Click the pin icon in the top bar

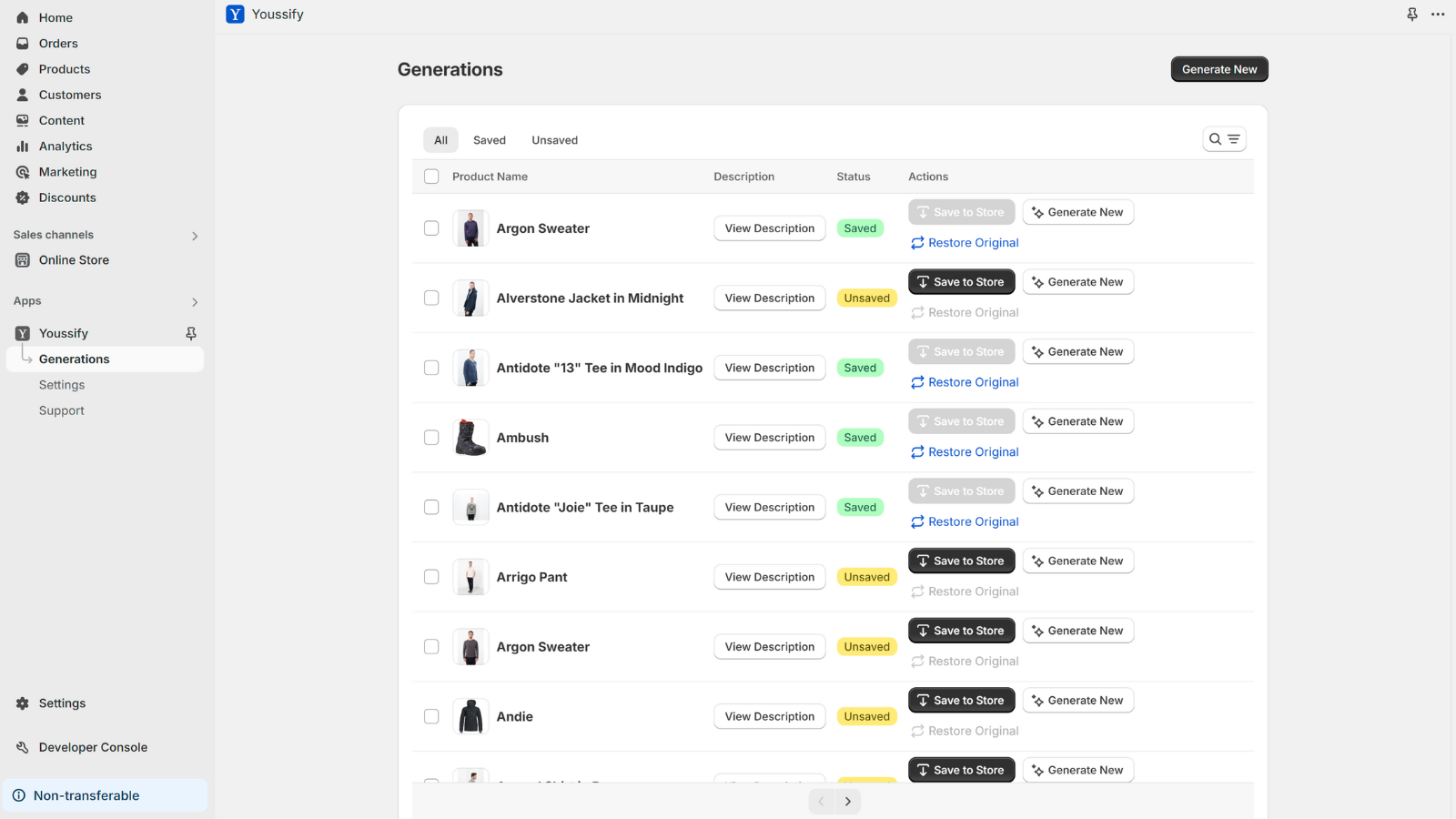[1411, 15]
